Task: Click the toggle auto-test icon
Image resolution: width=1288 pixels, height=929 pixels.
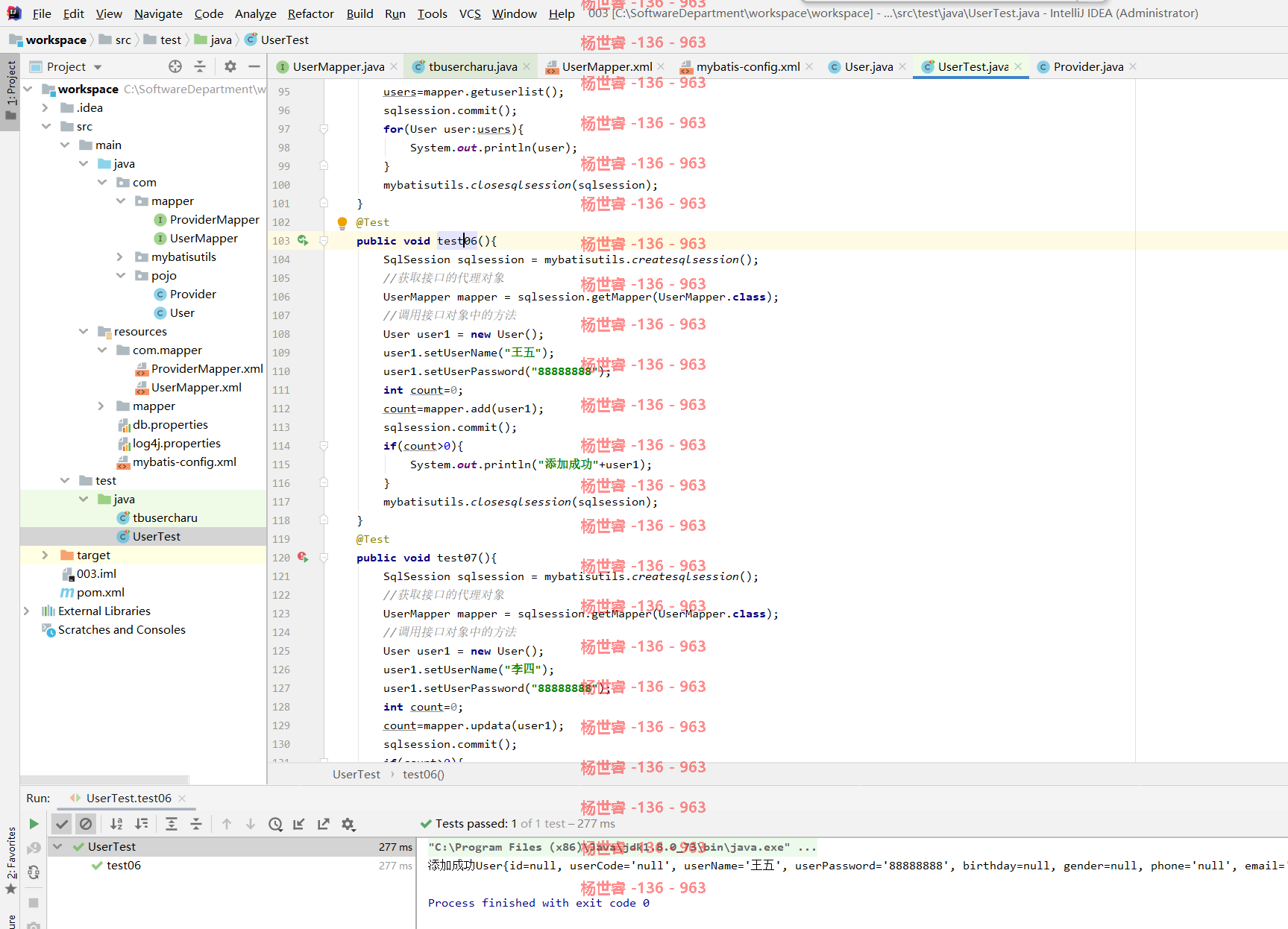Action: coord(34,872)
